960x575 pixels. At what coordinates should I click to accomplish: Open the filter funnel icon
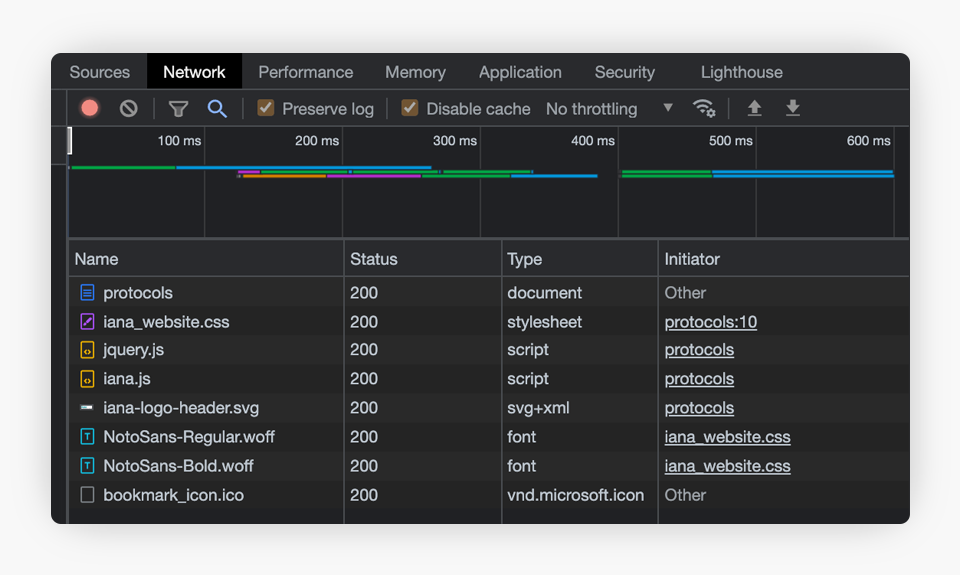pyautogui.click(x=178, y=109)
